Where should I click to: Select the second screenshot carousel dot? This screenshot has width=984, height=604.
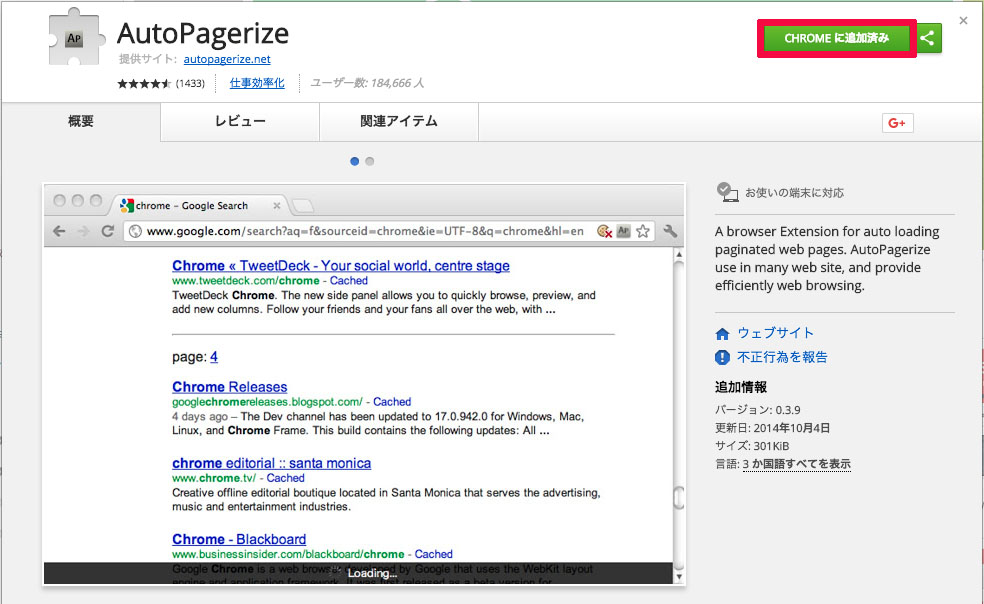(x=370, y=161)
